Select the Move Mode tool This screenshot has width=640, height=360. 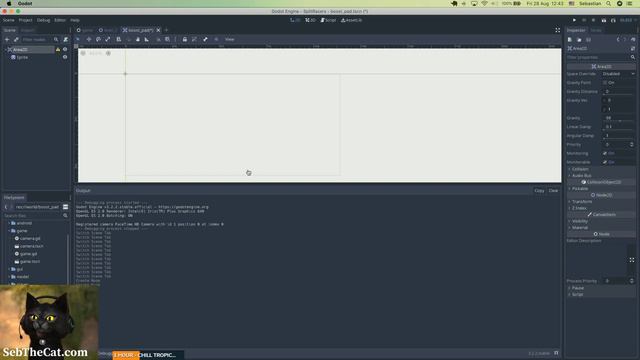[x=89, y=40]
